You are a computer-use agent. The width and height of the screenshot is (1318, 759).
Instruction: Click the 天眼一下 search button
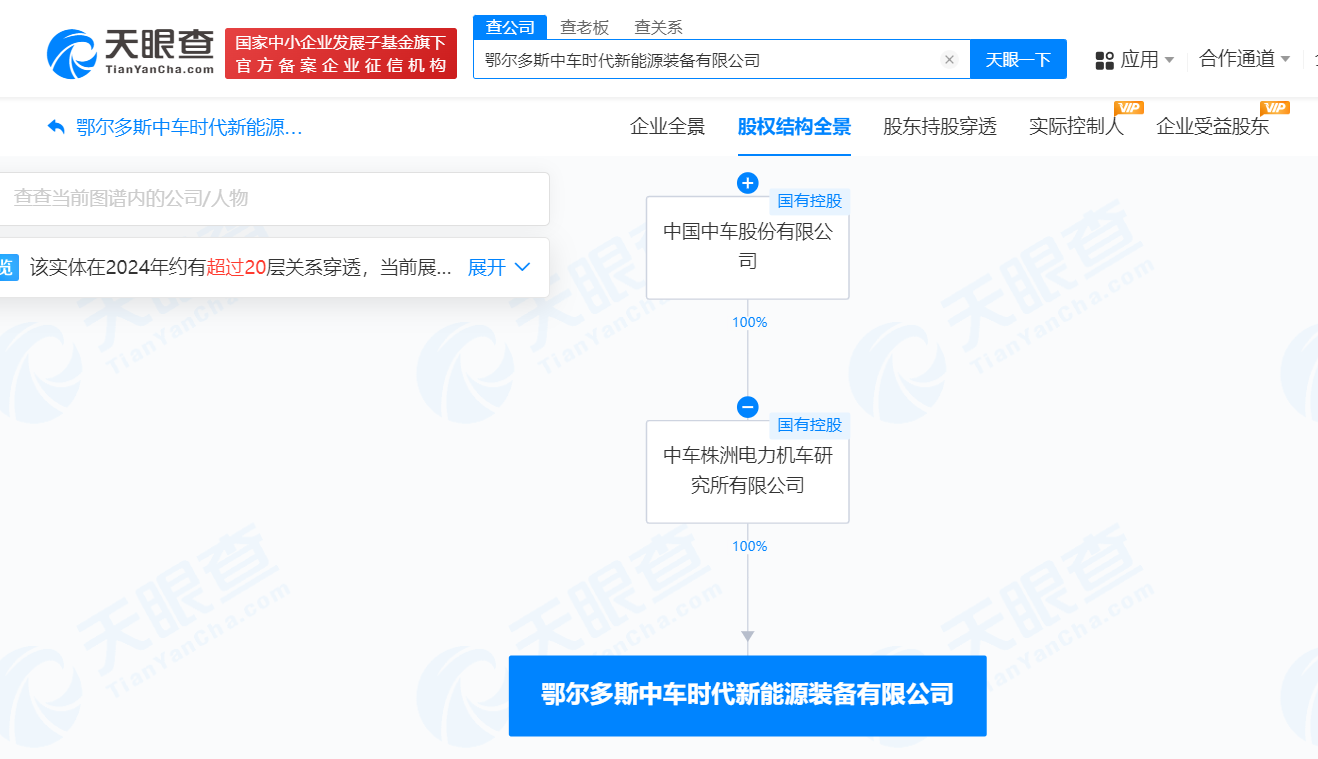tap(1018, 60)
